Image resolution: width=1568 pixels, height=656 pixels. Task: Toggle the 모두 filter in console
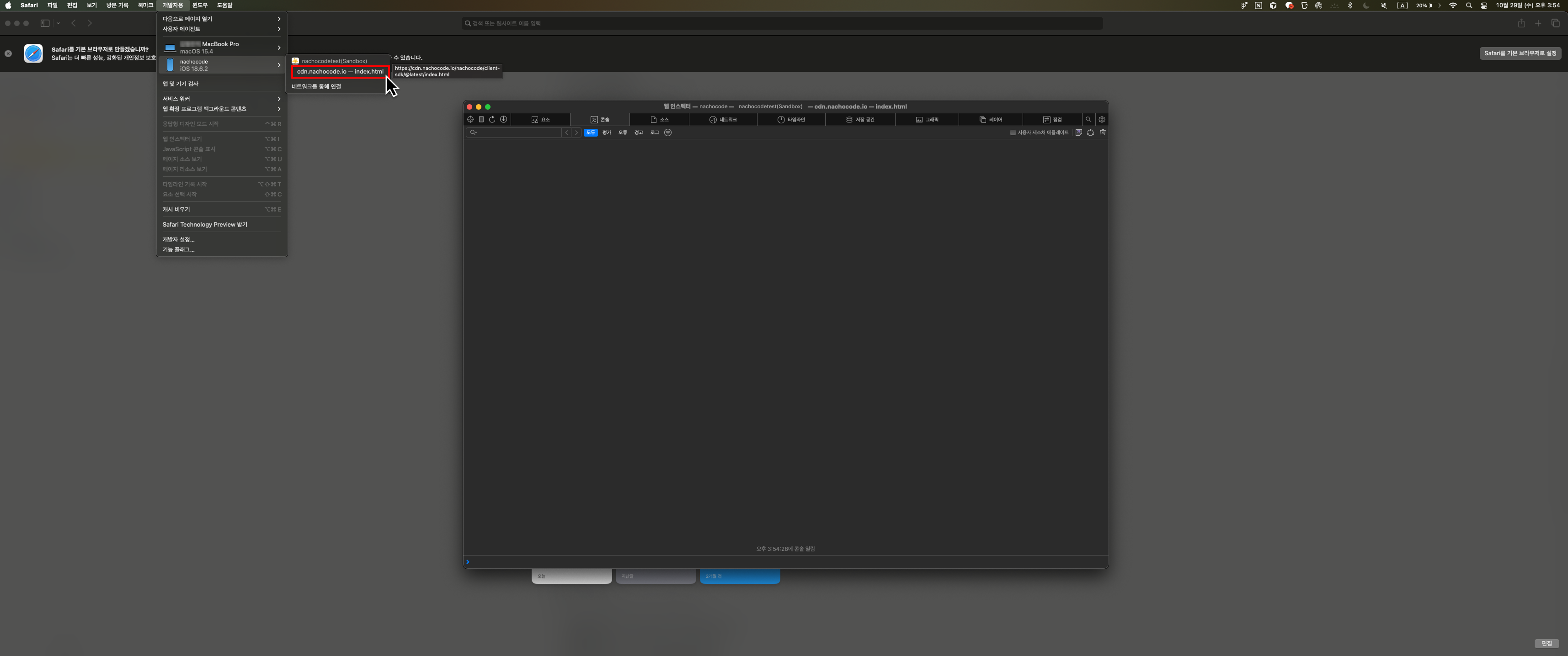pyautogui.click(x=590, y=132)
